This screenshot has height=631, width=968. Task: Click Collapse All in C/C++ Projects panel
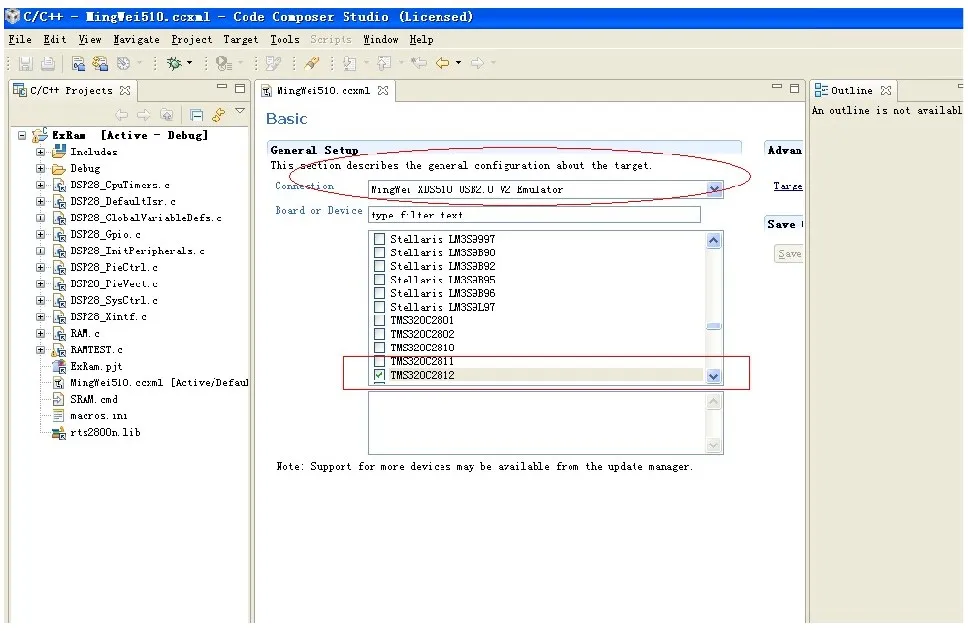point(196,115)
